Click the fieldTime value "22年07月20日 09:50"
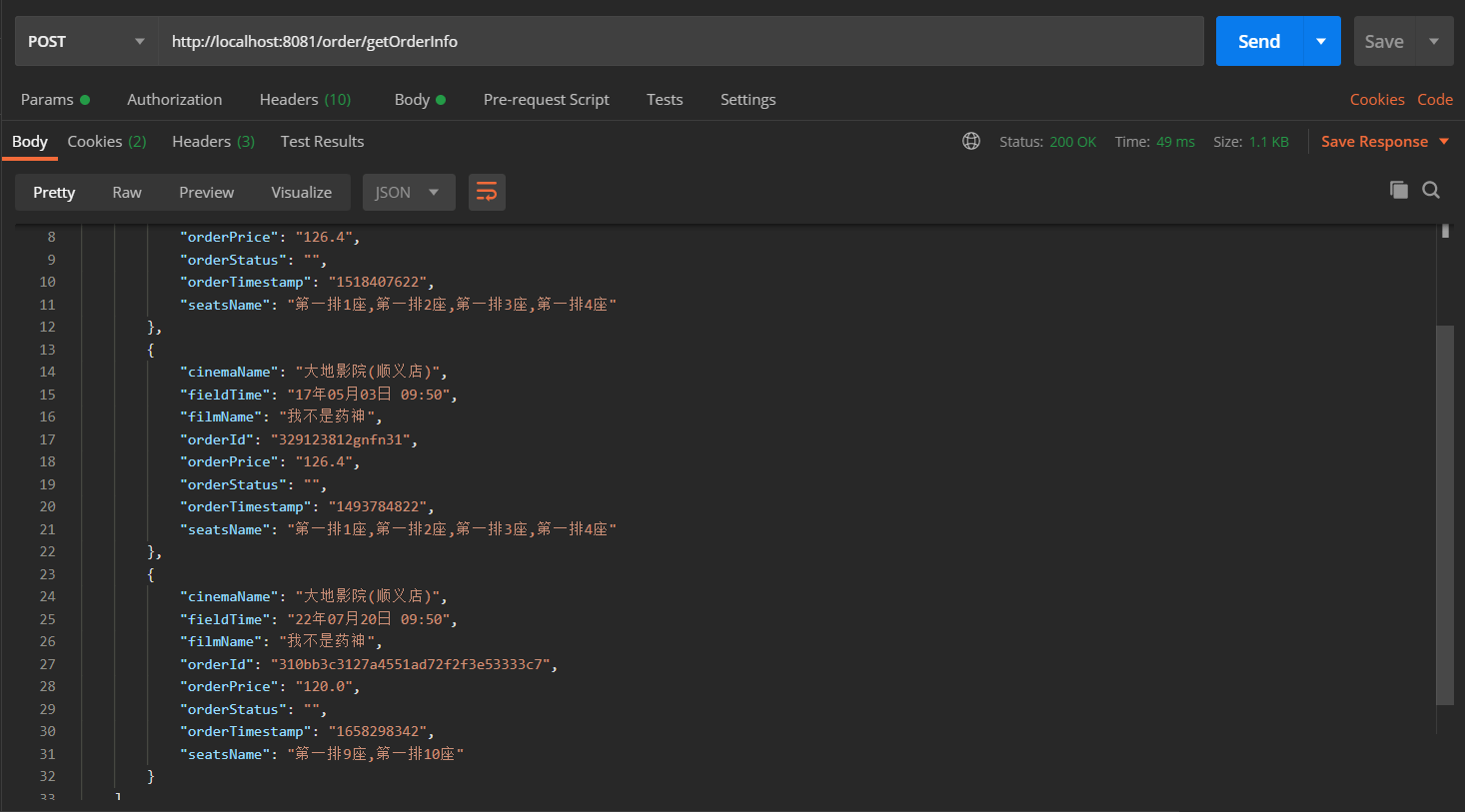The width and height of the screenshot is (1465, 812). click(x=369, y=619)
